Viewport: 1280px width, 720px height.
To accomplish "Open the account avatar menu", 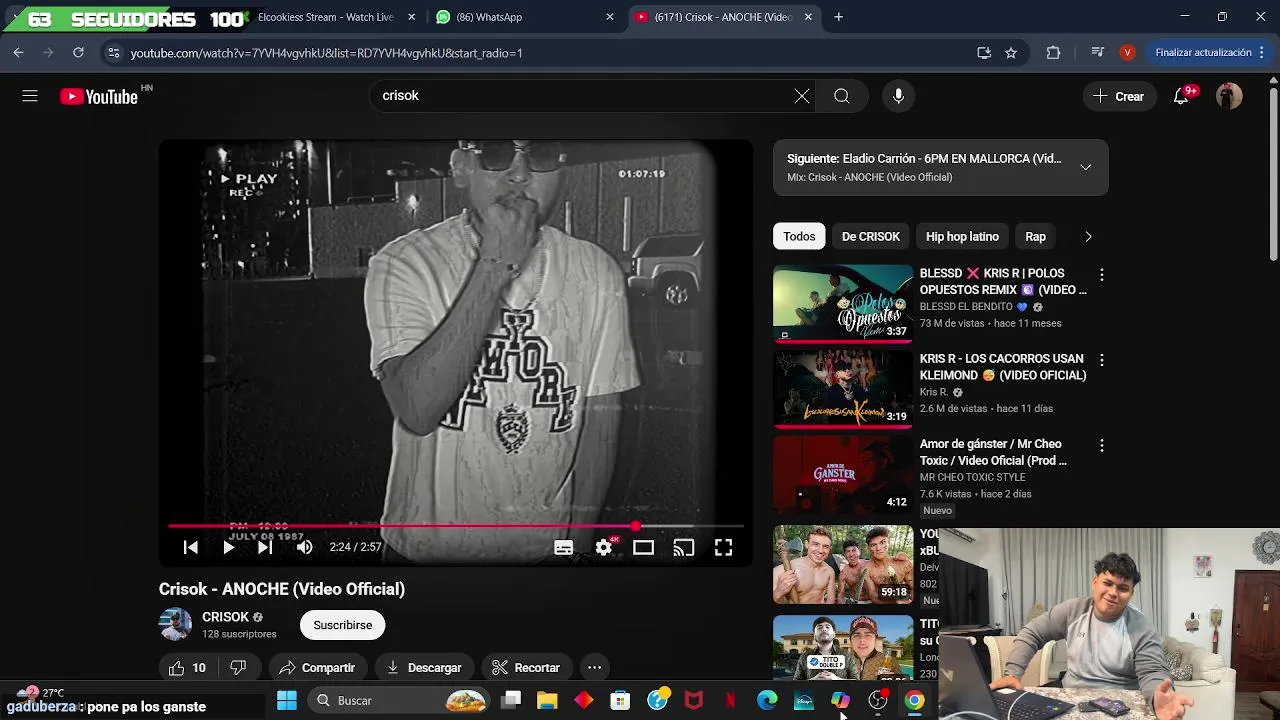I will pyautogui.click(x=1229, y=96).
